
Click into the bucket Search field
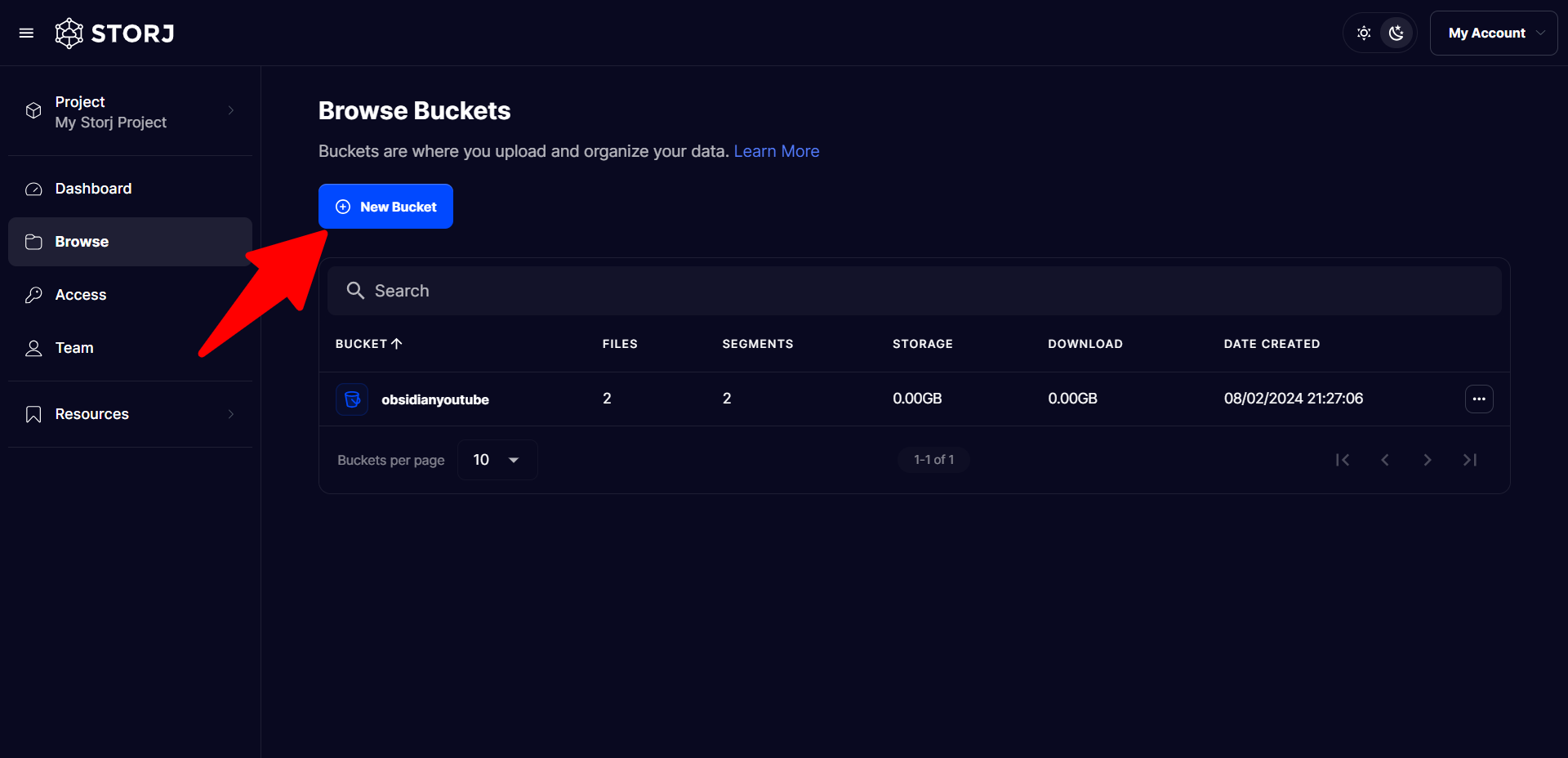pos(915,291)
